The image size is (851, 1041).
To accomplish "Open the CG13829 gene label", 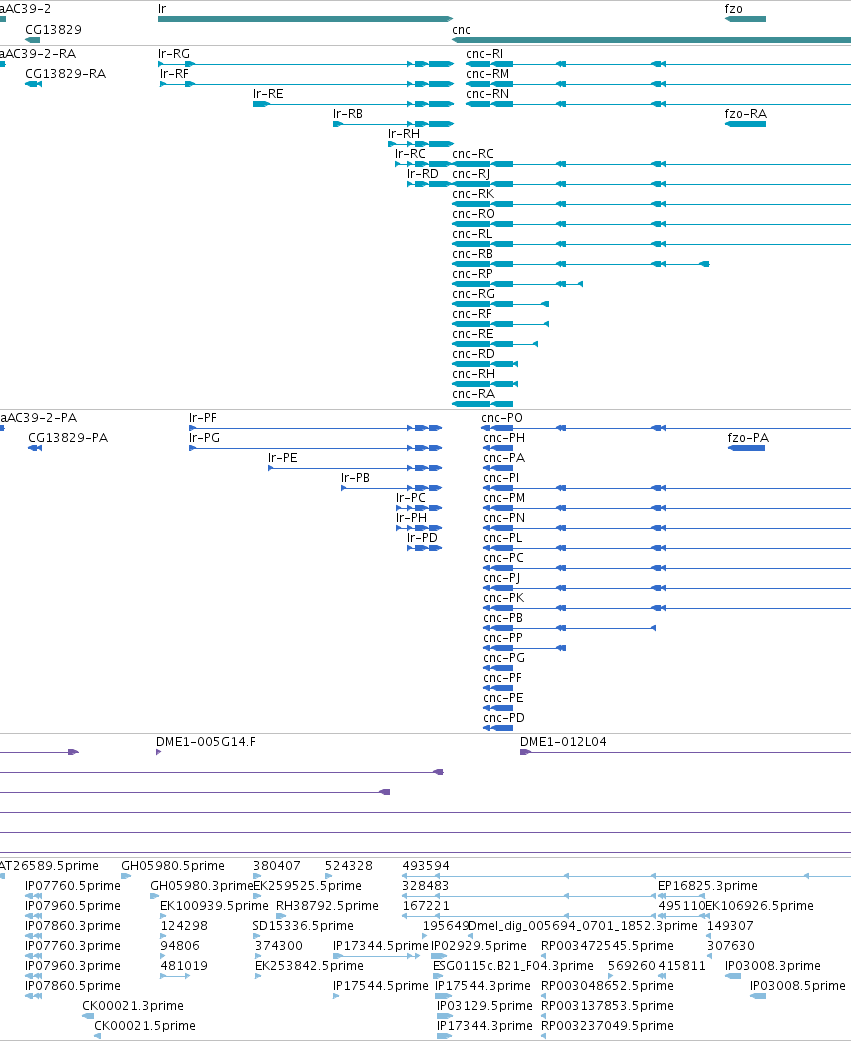I will click(x=53, y=30).
